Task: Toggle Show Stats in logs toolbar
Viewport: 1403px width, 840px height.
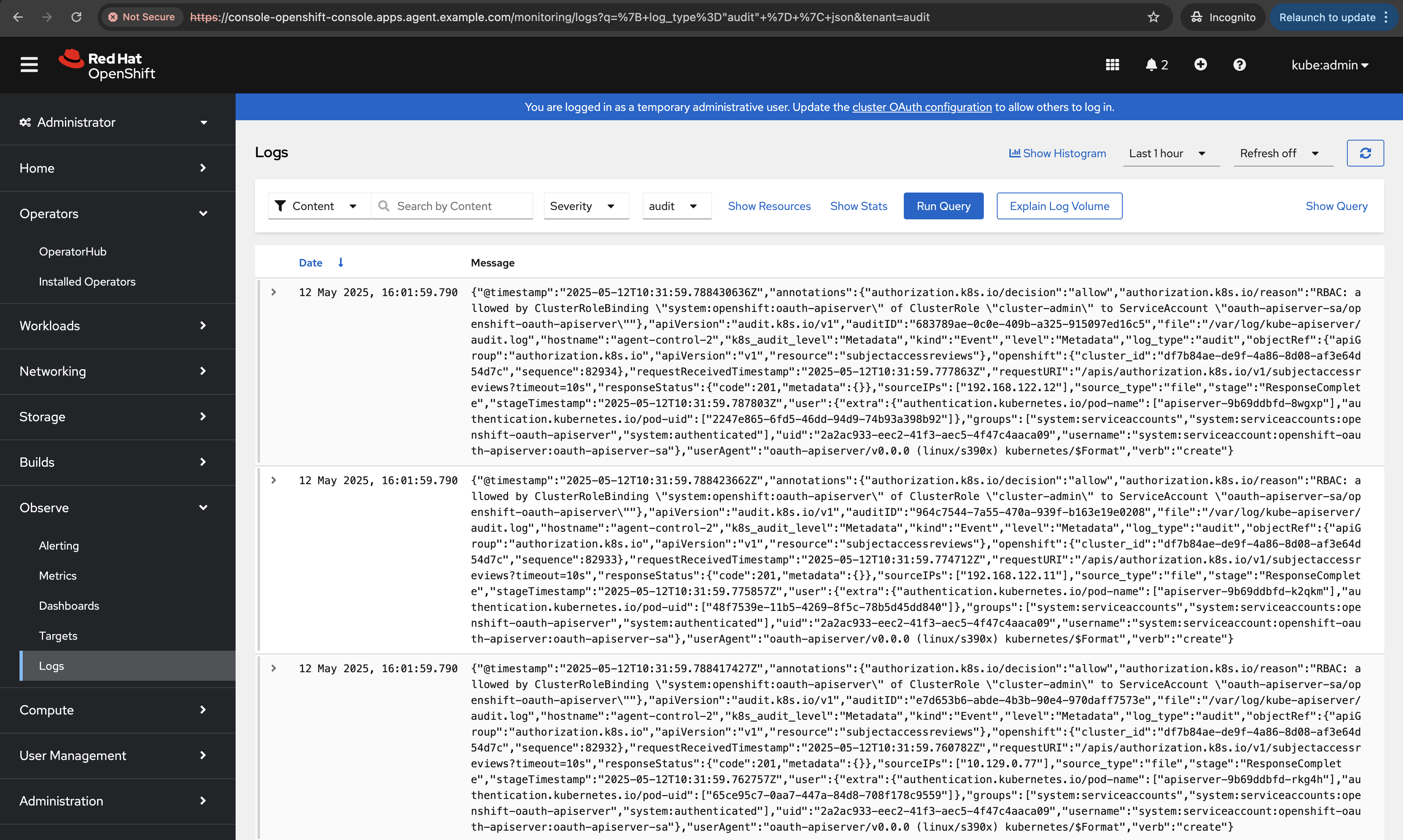Action: [x=859, y=206]
